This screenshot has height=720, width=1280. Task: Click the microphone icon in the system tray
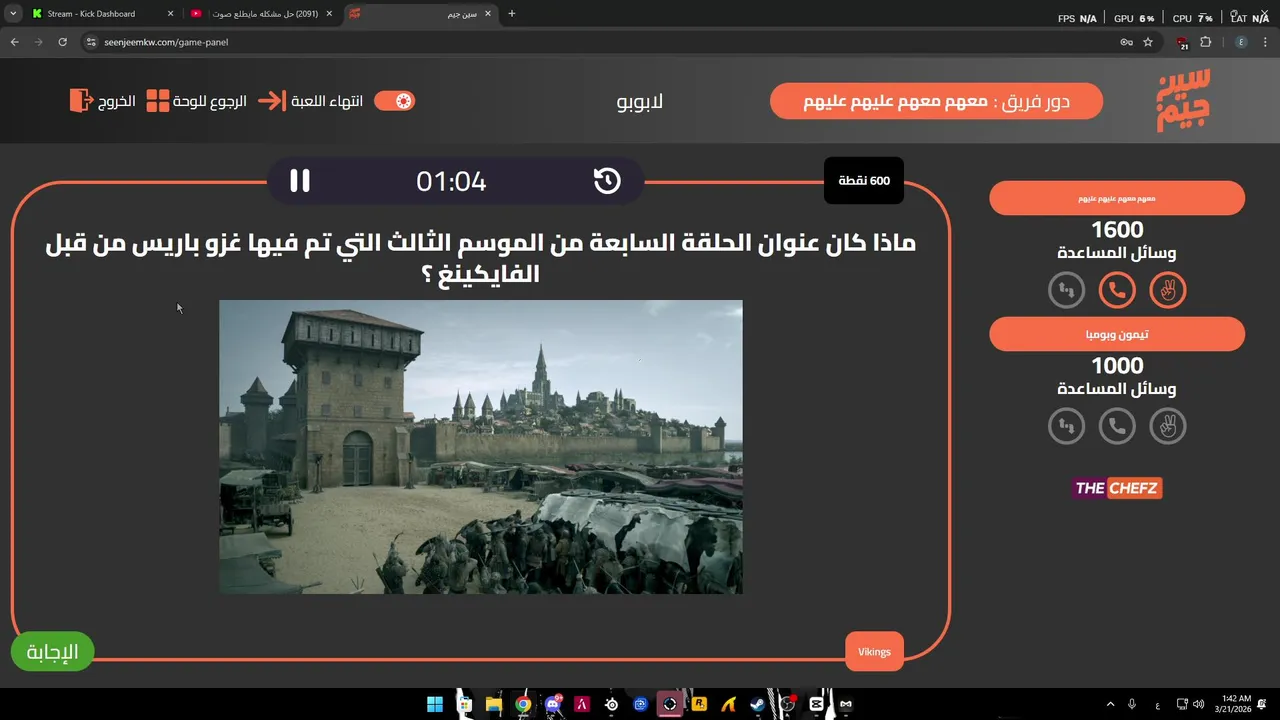click(1132, 704)
